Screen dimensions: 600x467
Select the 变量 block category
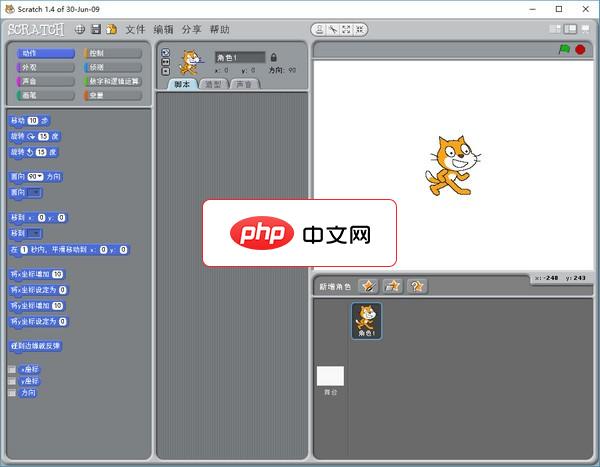pyautogui.click(x=113, y=95)
